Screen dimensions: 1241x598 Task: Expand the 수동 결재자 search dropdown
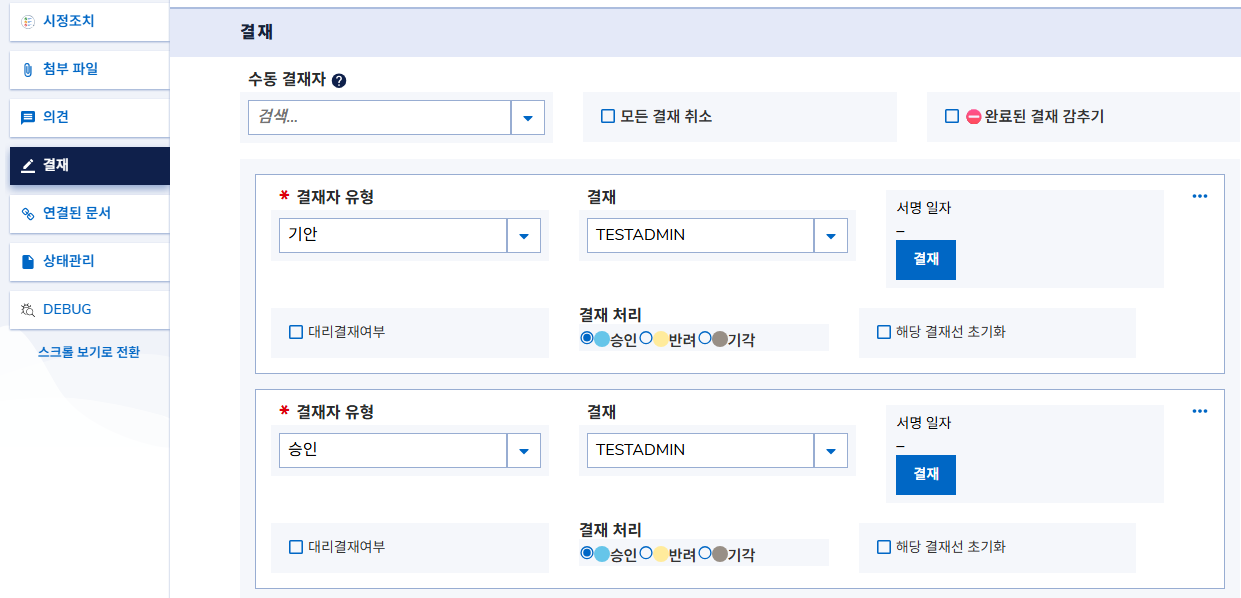[527, 117]
